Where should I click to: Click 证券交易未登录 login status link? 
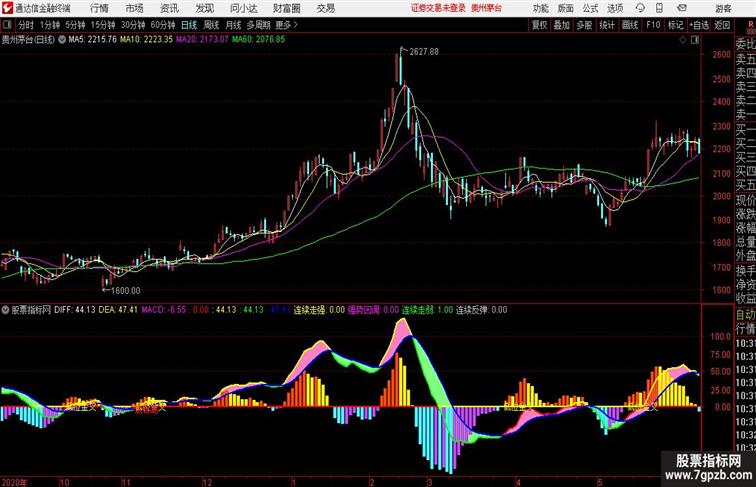coord(438,8)
